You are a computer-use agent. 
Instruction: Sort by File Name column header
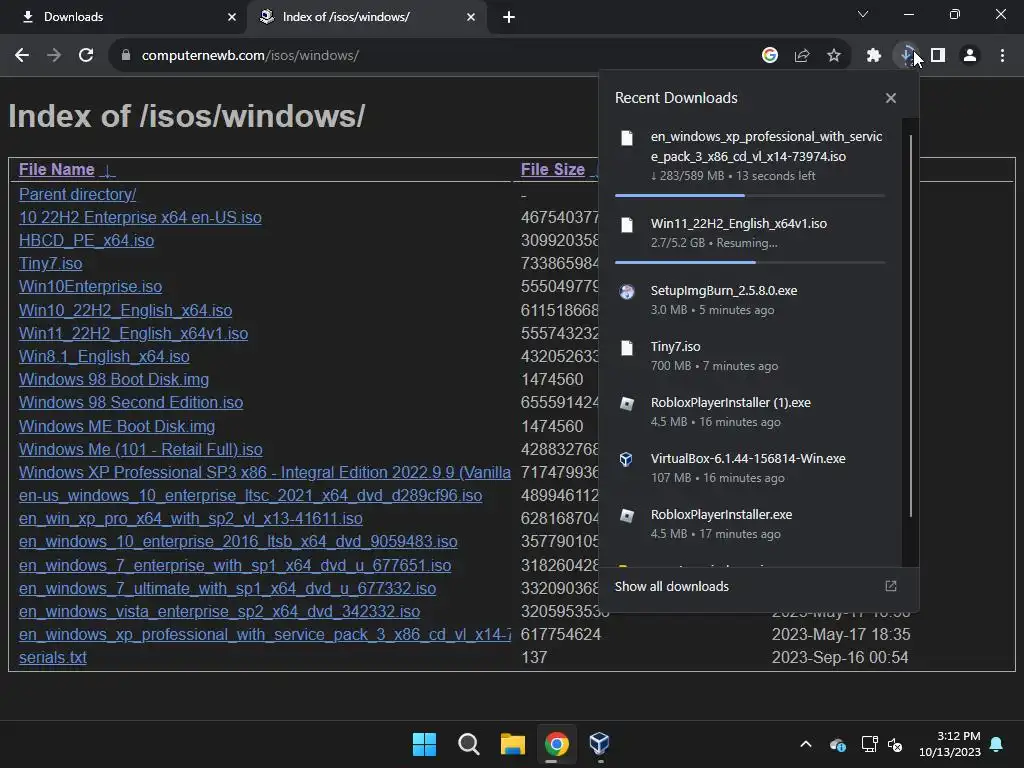56,170
